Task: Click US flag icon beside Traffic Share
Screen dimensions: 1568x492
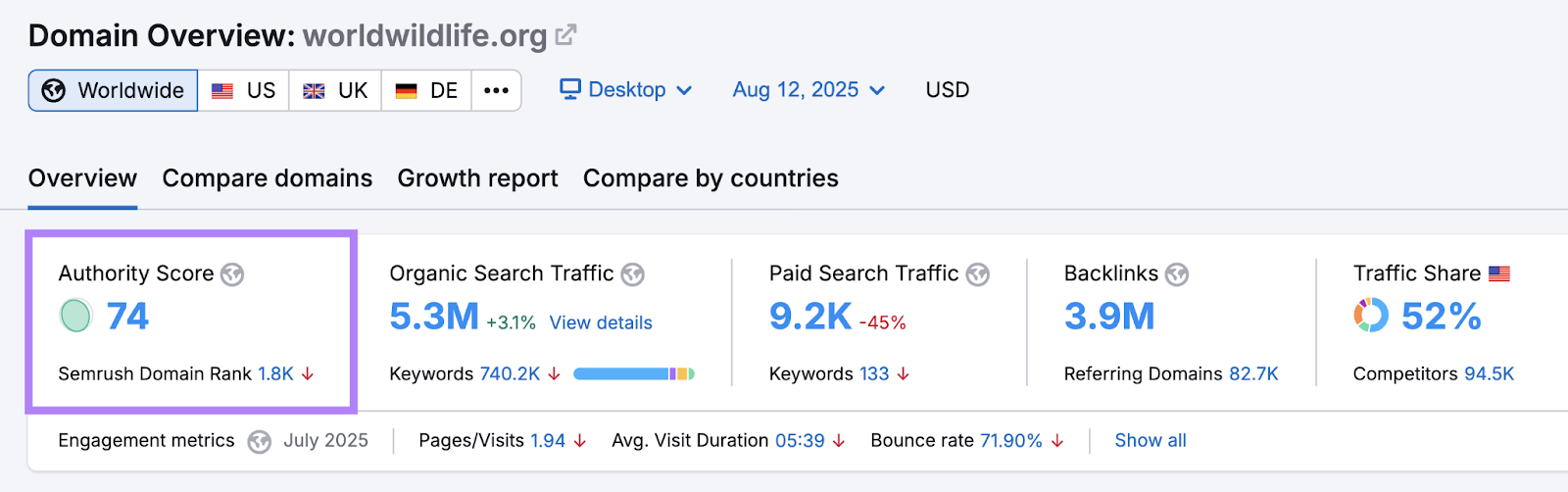Action: [x=1499, y=274]
